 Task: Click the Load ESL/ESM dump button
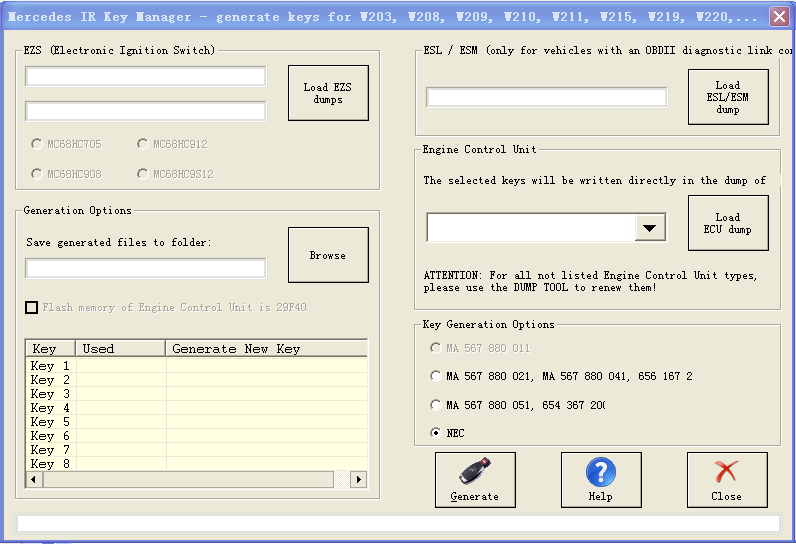pos(728,97)
